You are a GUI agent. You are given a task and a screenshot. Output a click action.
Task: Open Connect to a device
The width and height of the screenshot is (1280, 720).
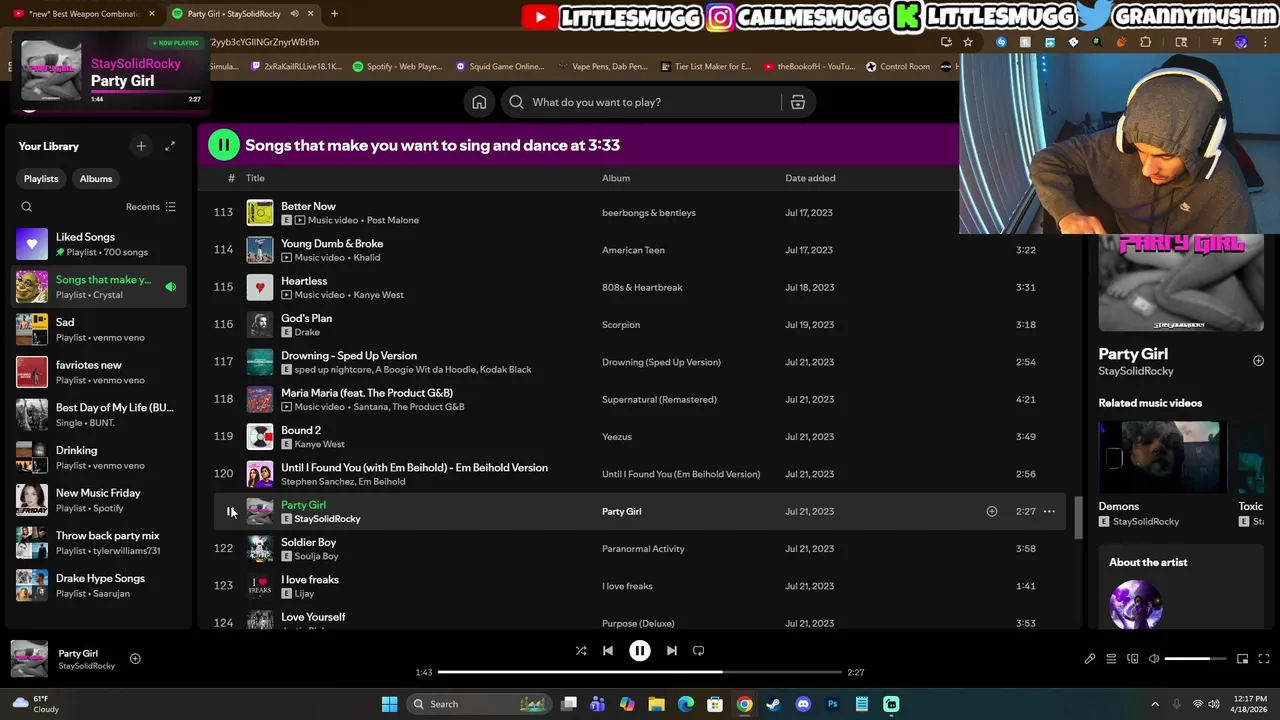tap(1133, 659)
